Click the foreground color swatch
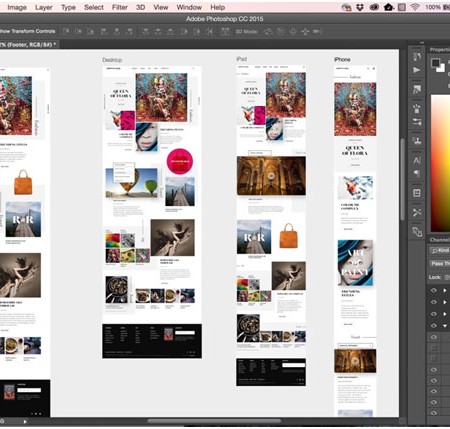Viewport: 450px width, 429px height. pyautogui.click(x=435, y=62)
